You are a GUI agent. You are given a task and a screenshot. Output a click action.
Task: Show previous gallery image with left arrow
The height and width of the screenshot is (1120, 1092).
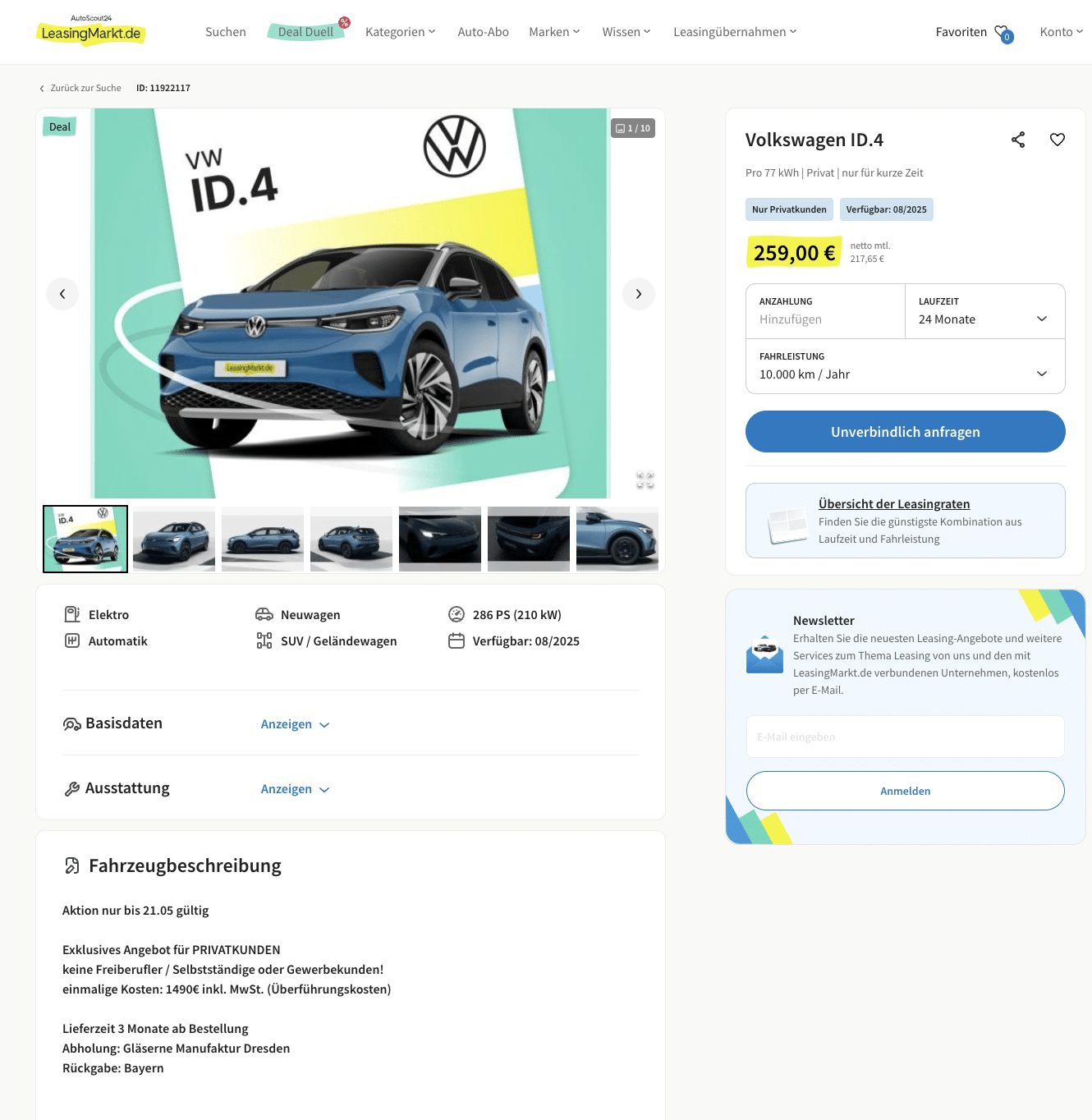click(62, 294)
